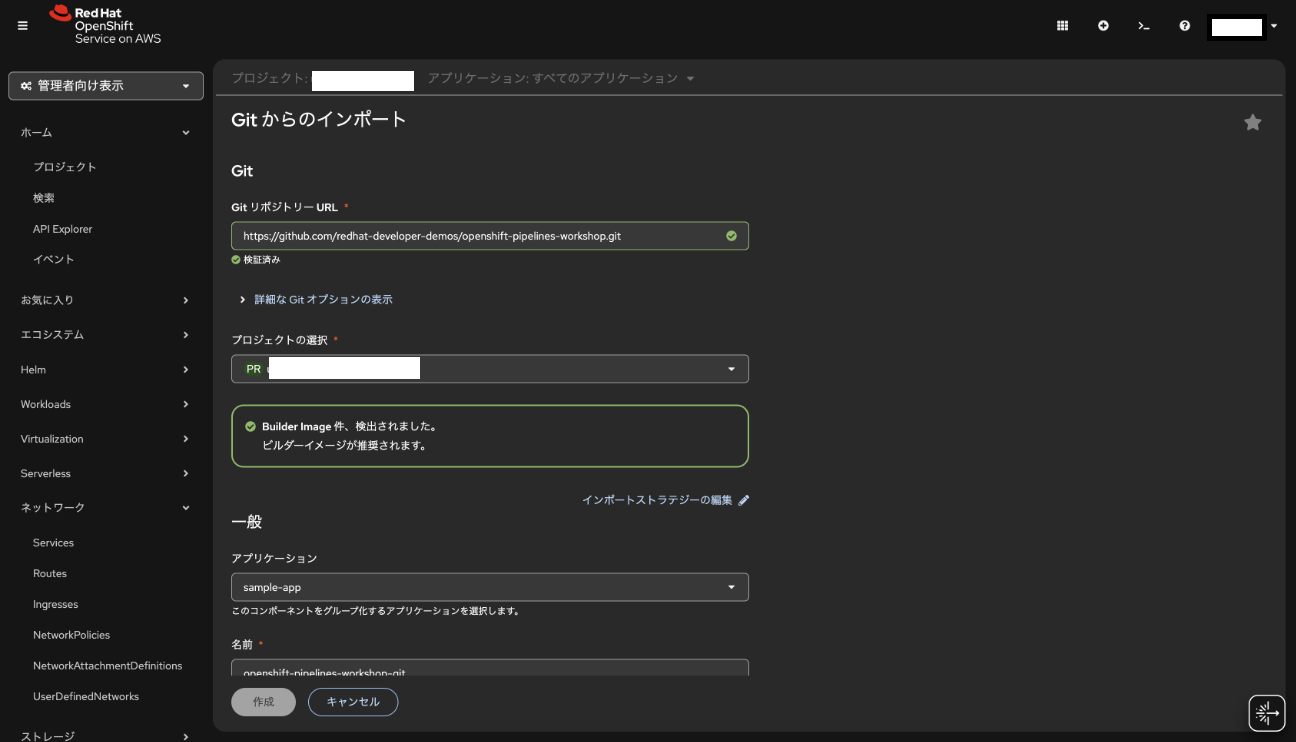Click the pencil icon beside インポートストラテジーの編集

tap(743, 500)
